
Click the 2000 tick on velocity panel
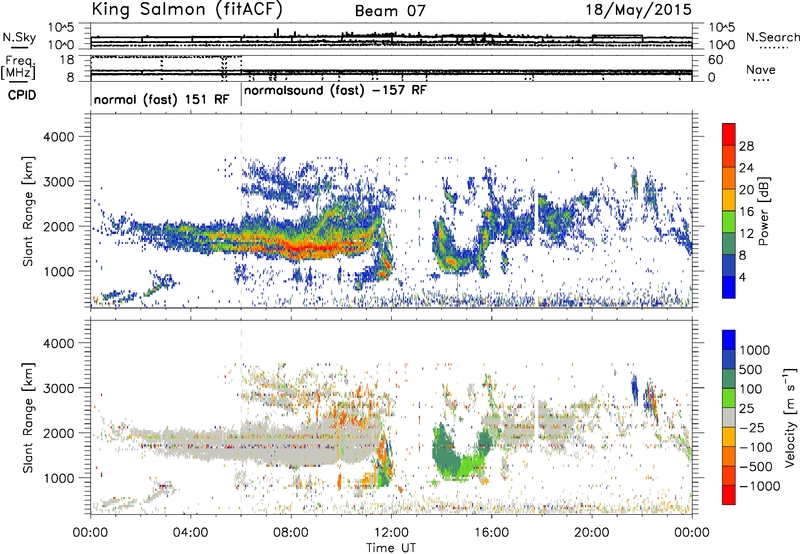58,433
